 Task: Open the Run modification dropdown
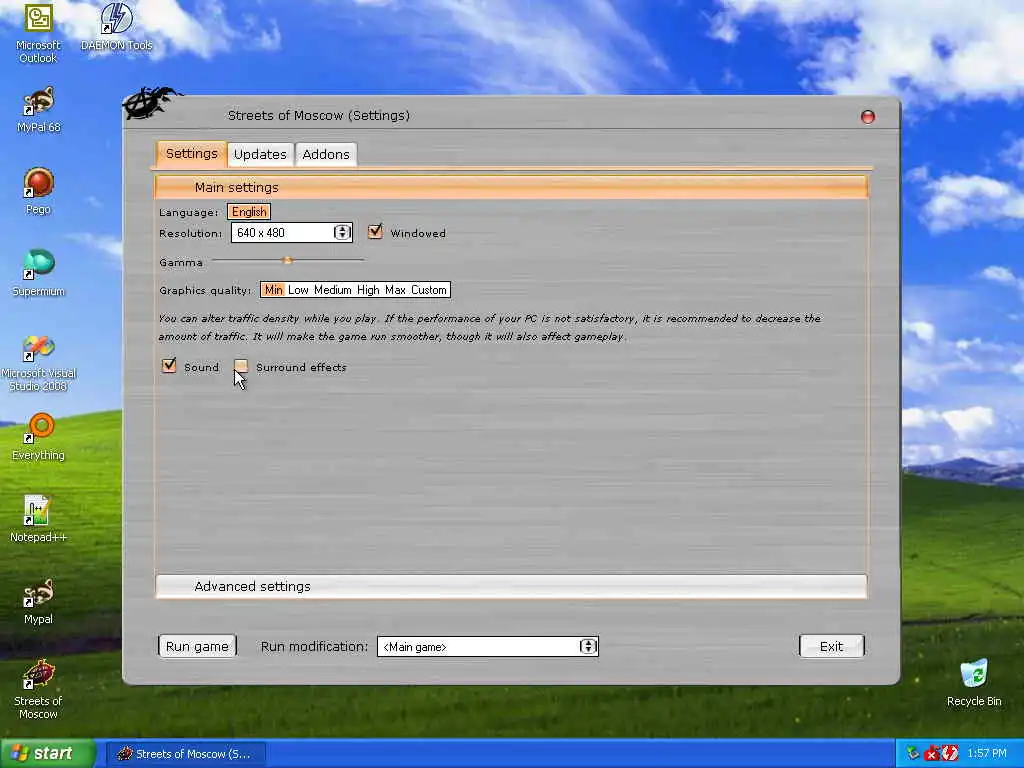pos(487,647)
